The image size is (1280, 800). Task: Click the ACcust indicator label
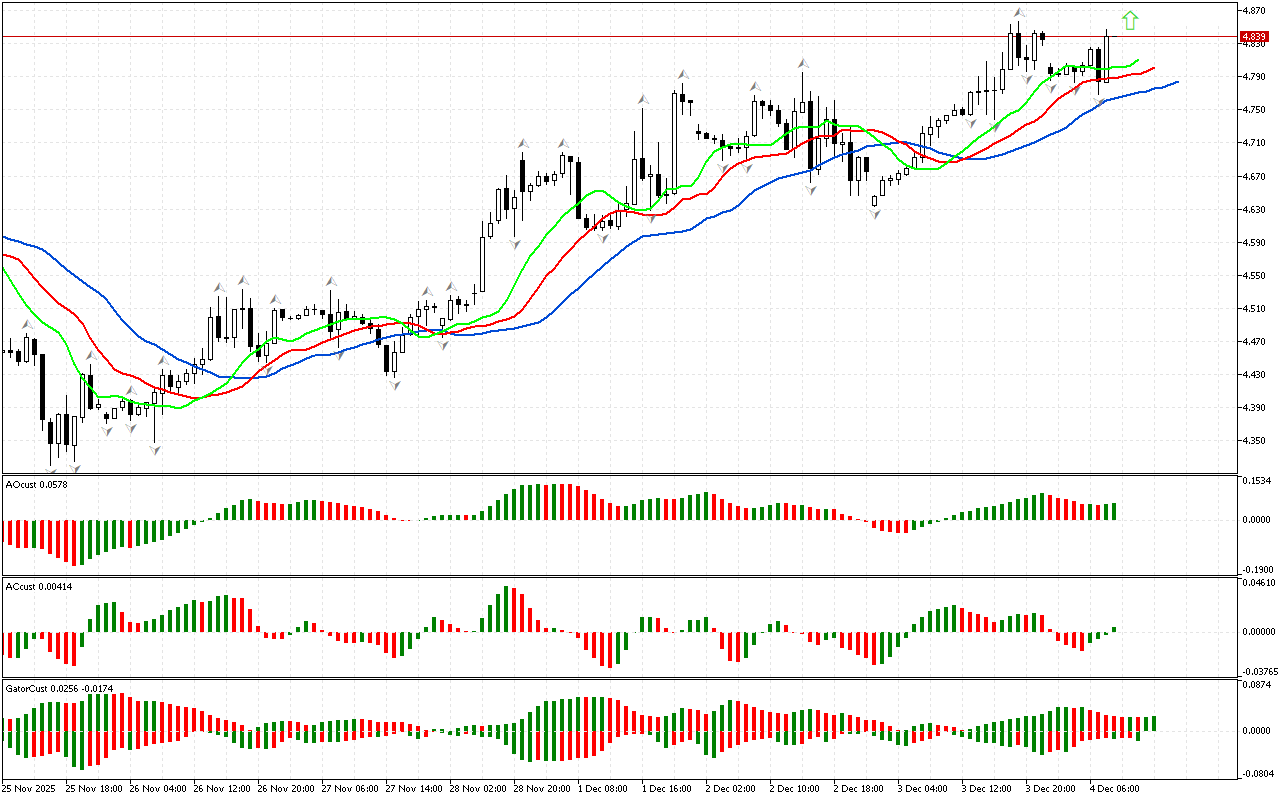tap(34, 585)
